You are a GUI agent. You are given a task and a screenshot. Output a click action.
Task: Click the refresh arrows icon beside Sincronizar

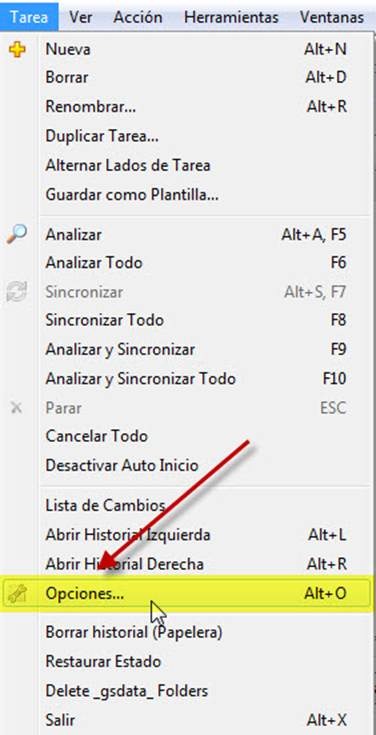coord(16,292)
